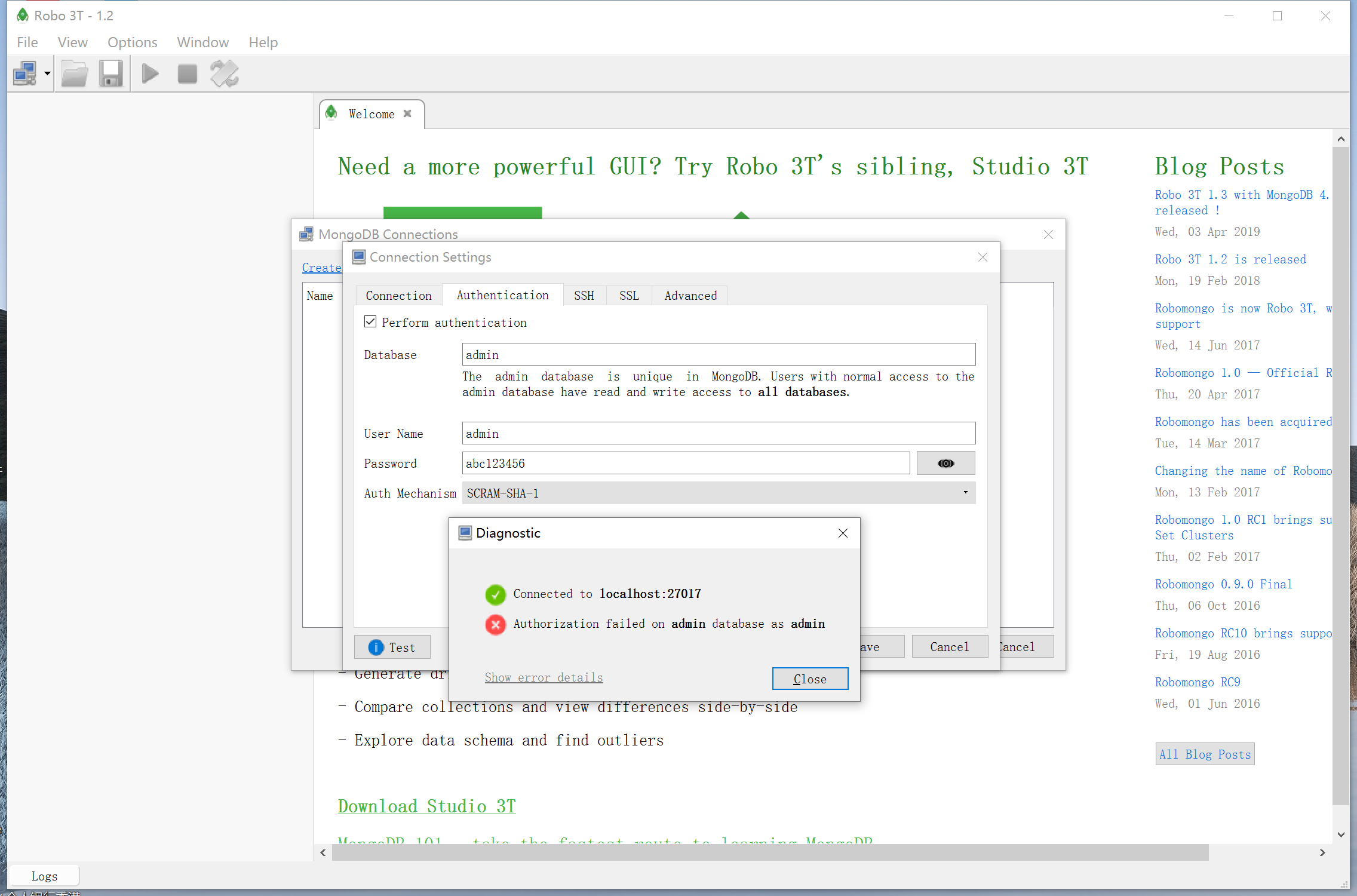Switch to the SSH tab
This screenshot has width=1357, height=896.
coord(584,296)
